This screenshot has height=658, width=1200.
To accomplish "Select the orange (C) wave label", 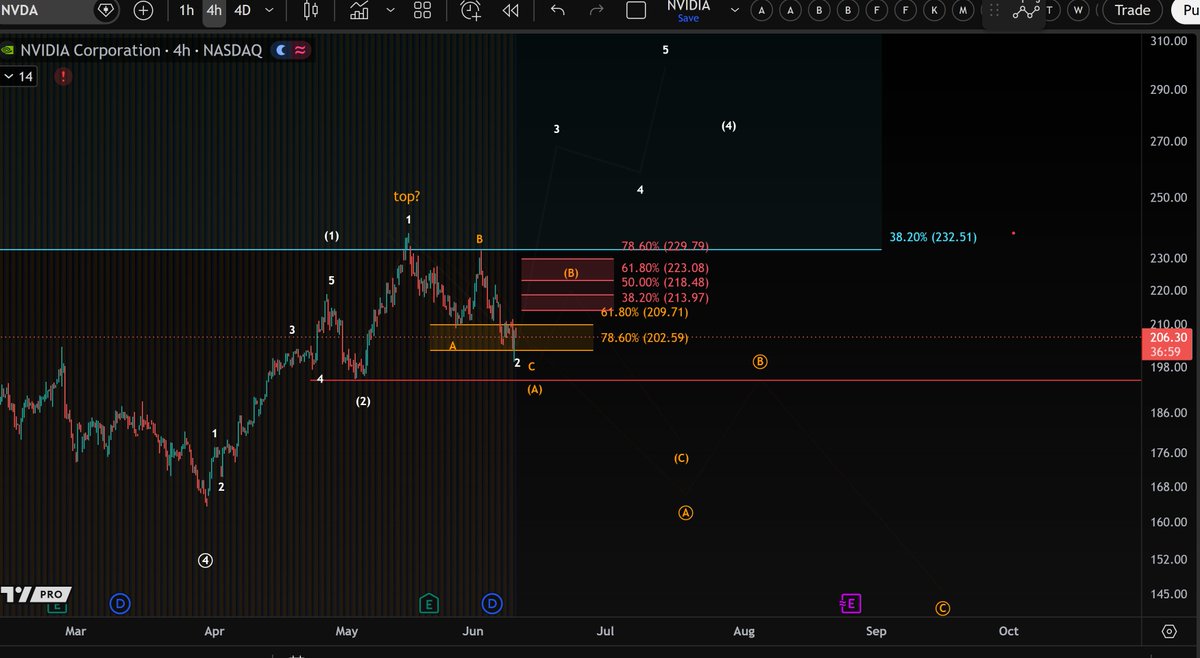I will click(x=681, y=459).
